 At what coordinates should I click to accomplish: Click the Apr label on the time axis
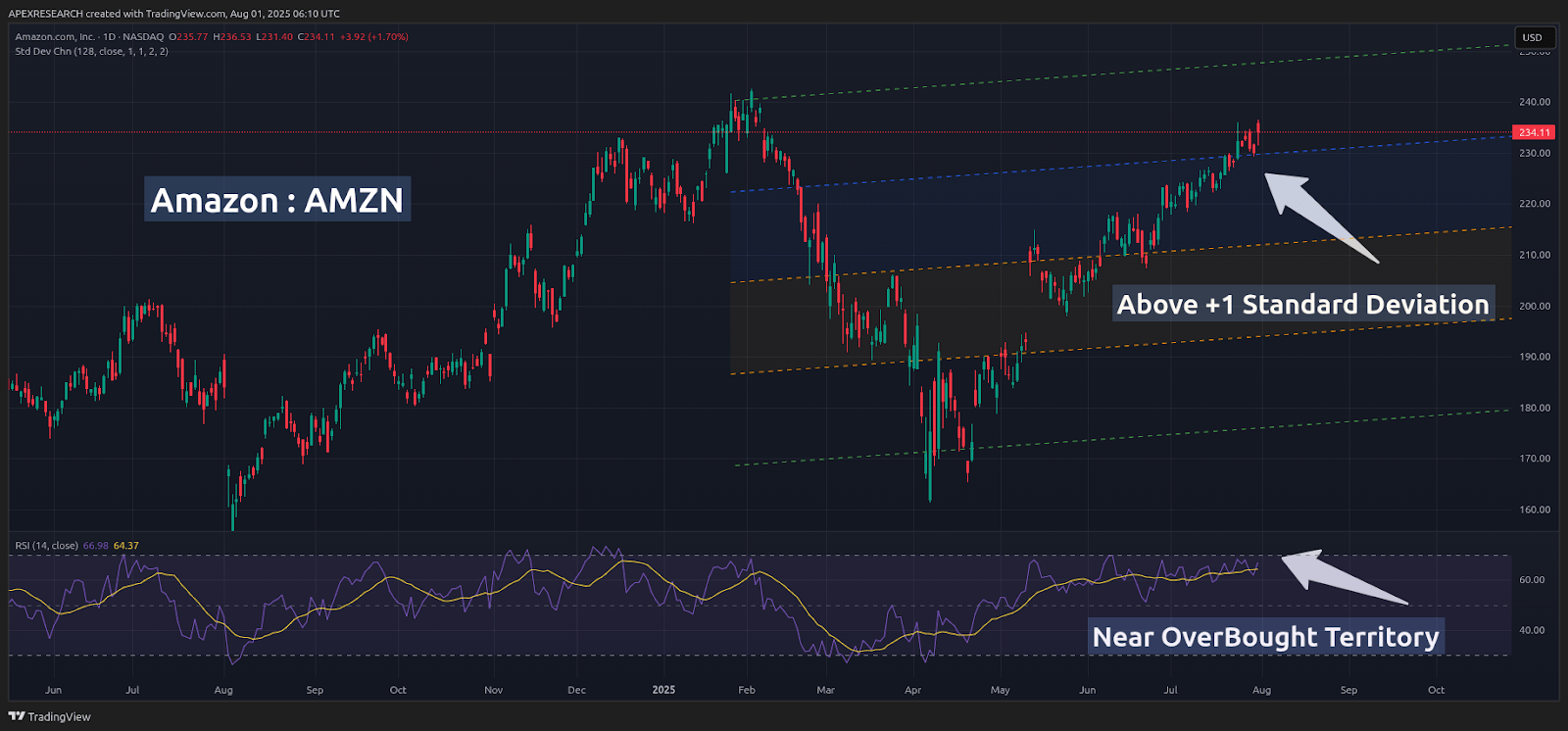click(913, 690)
